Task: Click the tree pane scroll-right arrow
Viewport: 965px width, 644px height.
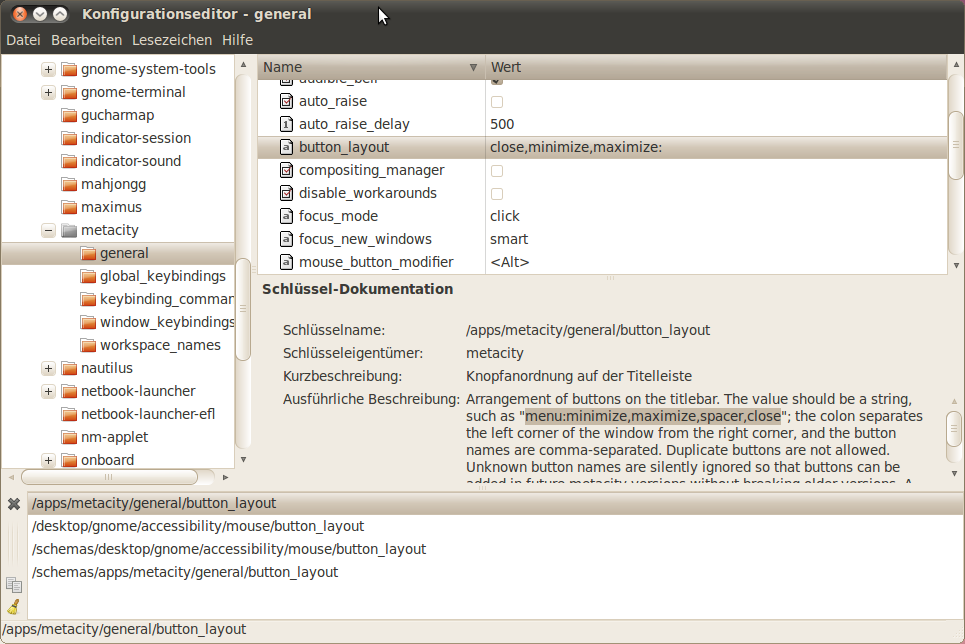Action: (x=225, y=477)
